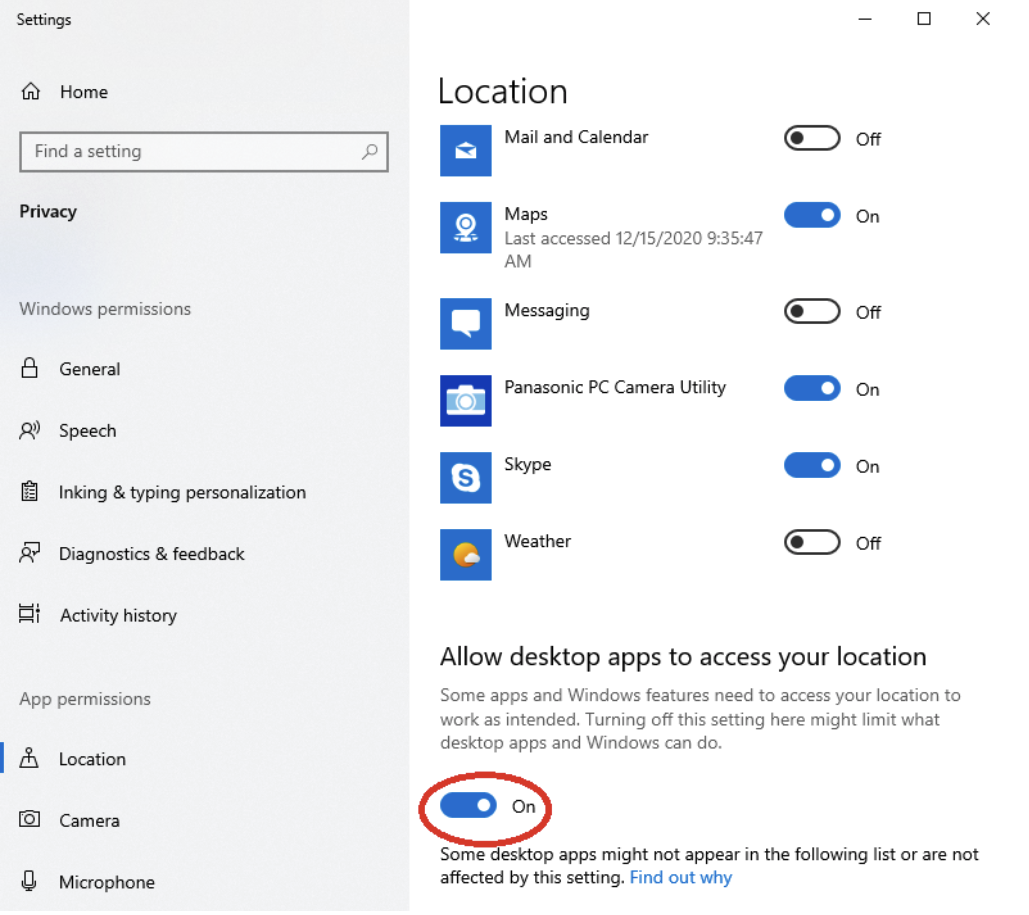
Task: Open Activity history settings
Action: pyautogui.click(x=119, y=615)
